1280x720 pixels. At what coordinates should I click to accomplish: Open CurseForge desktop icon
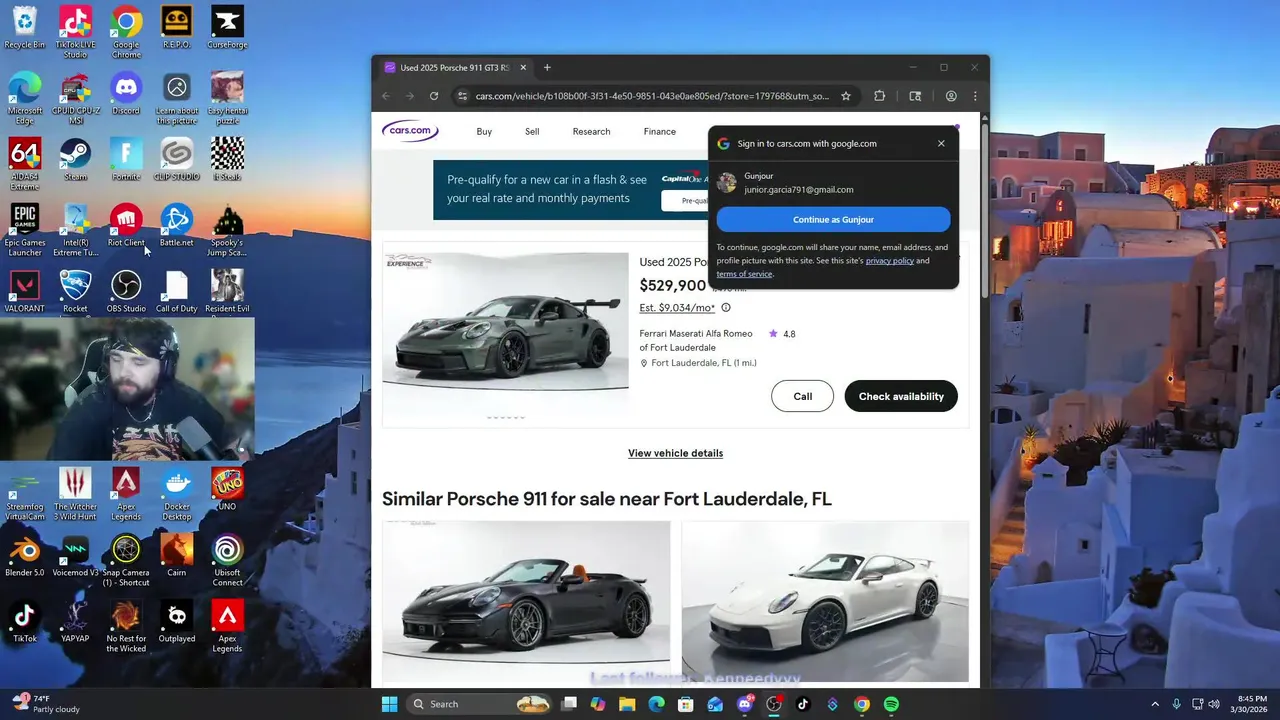pyautogui.click(x=227, y=27)
